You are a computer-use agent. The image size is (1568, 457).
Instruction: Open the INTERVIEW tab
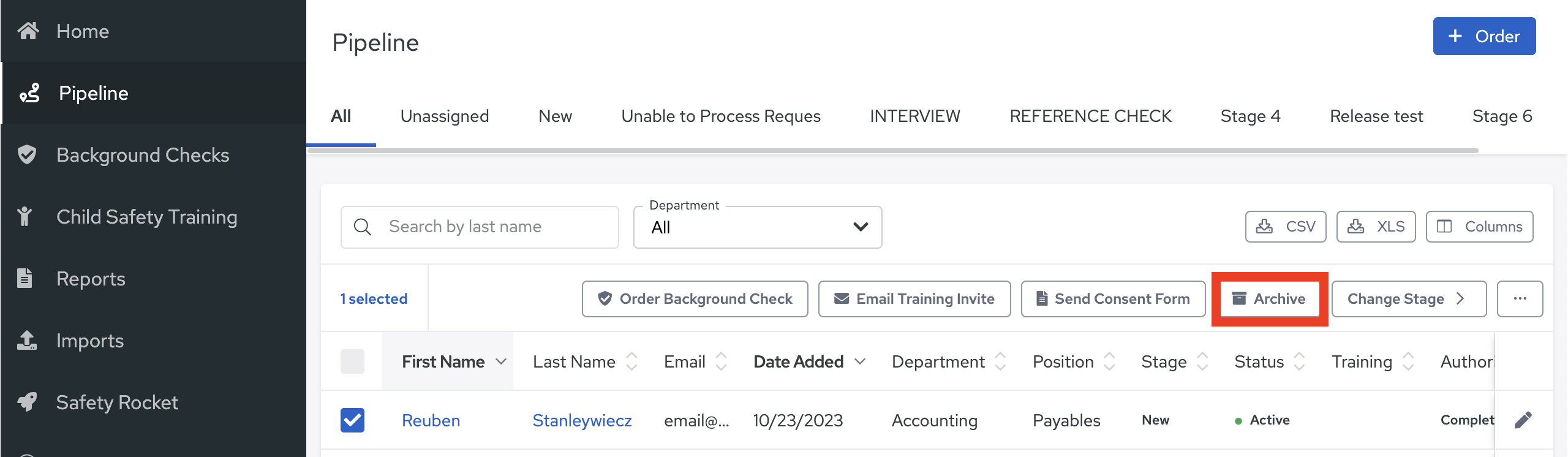915,116
